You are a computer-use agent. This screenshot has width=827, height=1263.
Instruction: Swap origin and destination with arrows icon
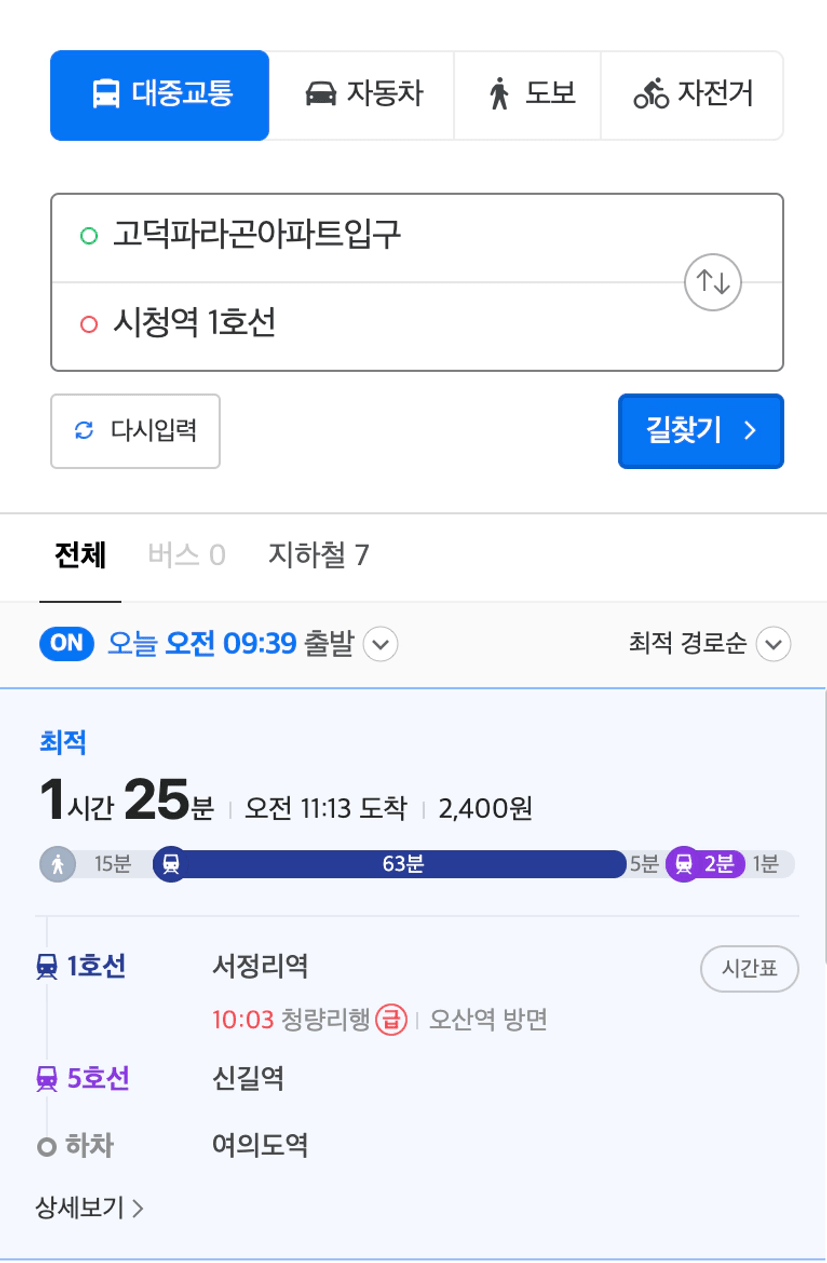pyautogui.click(x=712, y=281)
